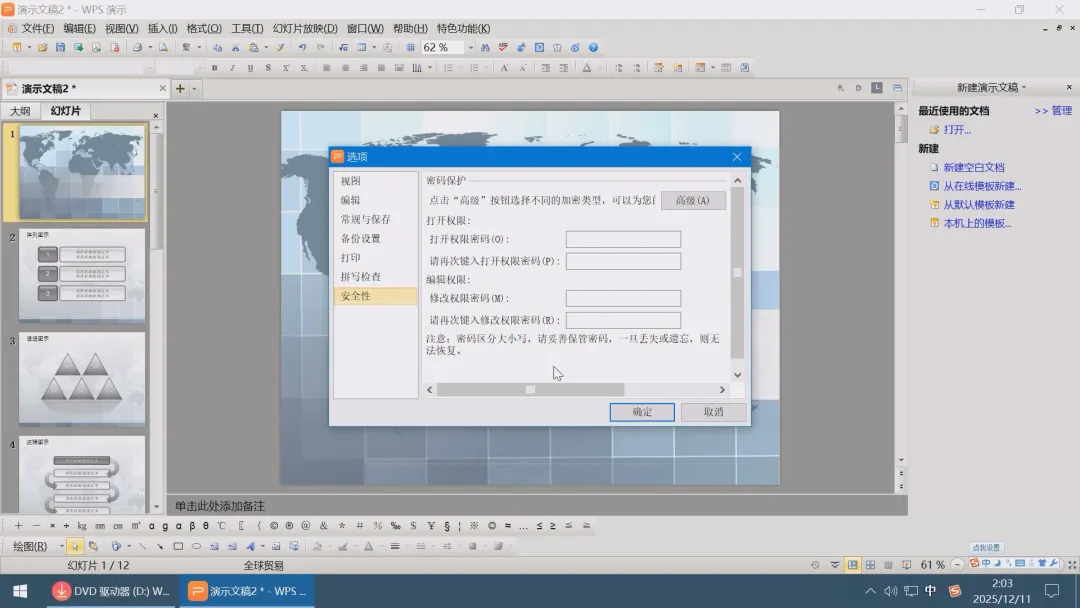Toggle italic formatting
Image resolution: width=1080 pixels, height=608 pixels.
tap(232, 67)
